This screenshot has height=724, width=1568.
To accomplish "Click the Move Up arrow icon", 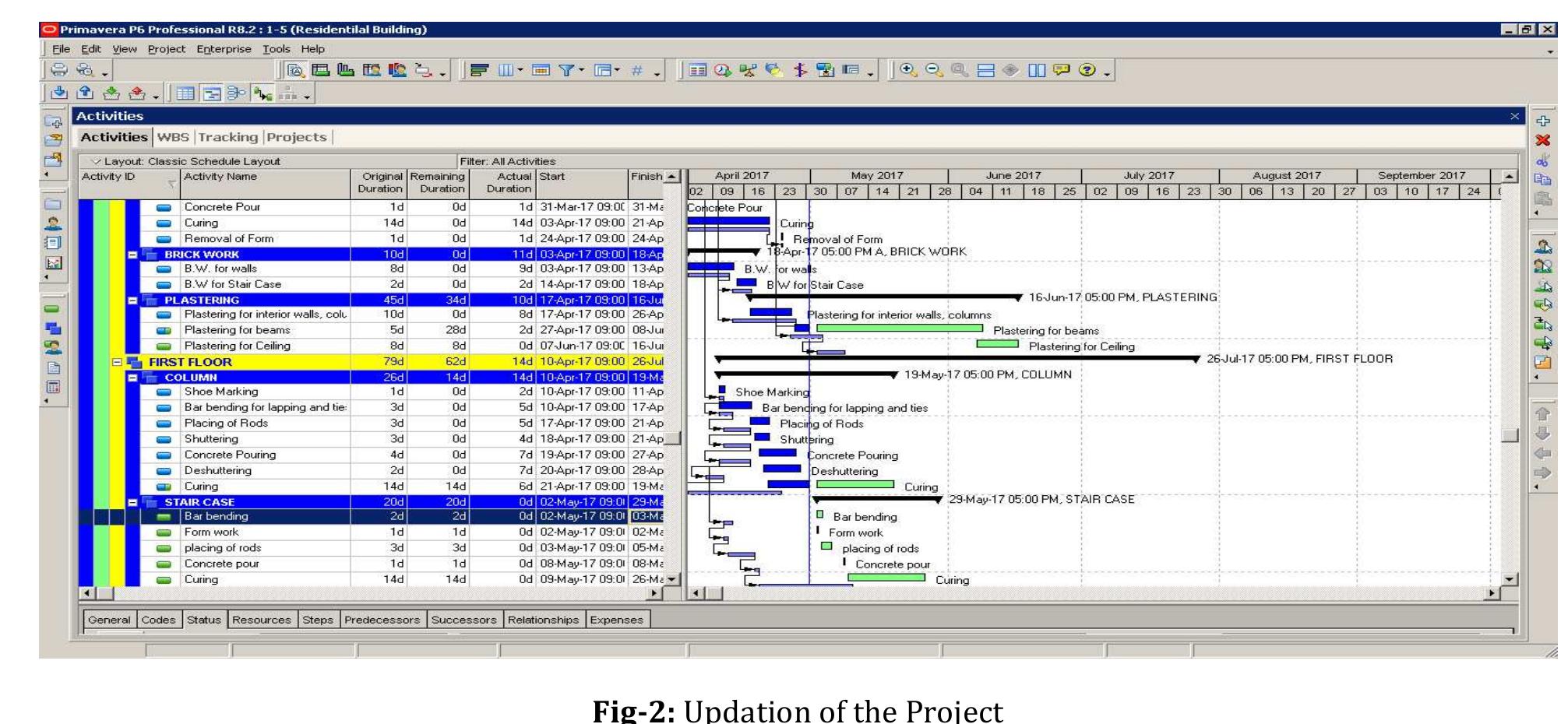I will click(x=1542, y=414).
